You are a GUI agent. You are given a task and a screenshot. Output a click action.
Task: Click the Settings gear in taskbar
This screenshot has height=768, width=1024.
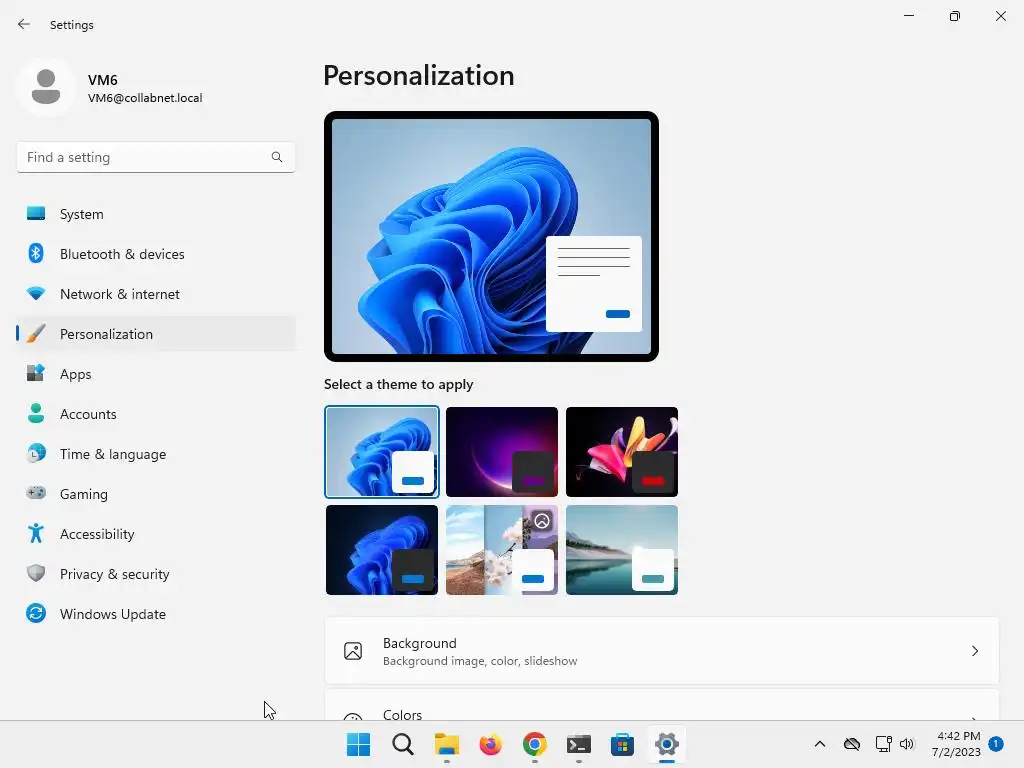coord(667,744)
